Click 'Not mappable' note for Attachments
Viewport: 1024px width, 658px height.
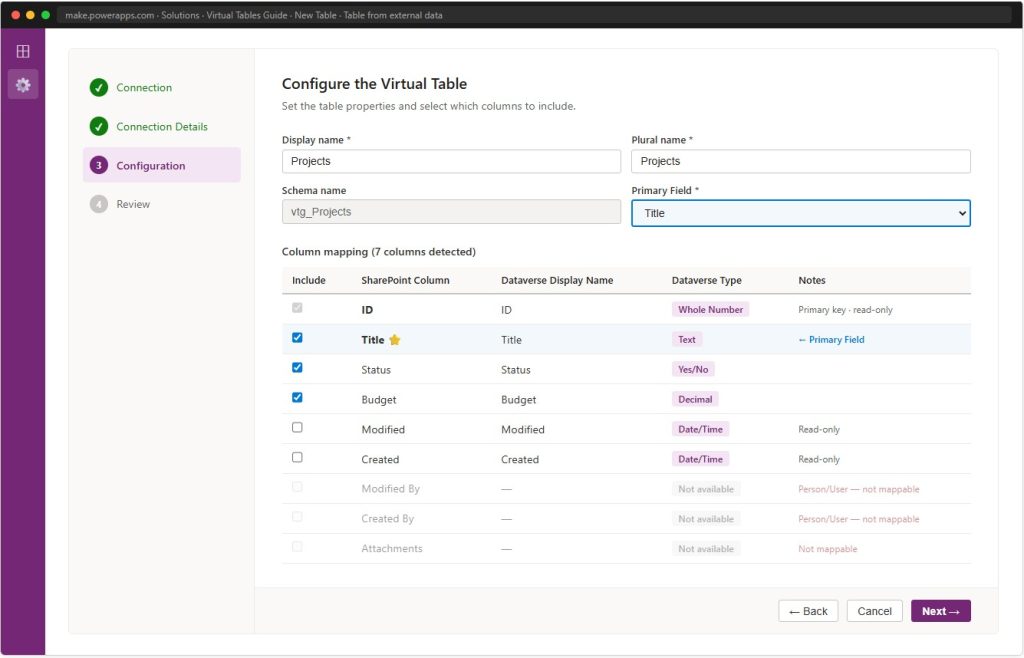(827, 549)
